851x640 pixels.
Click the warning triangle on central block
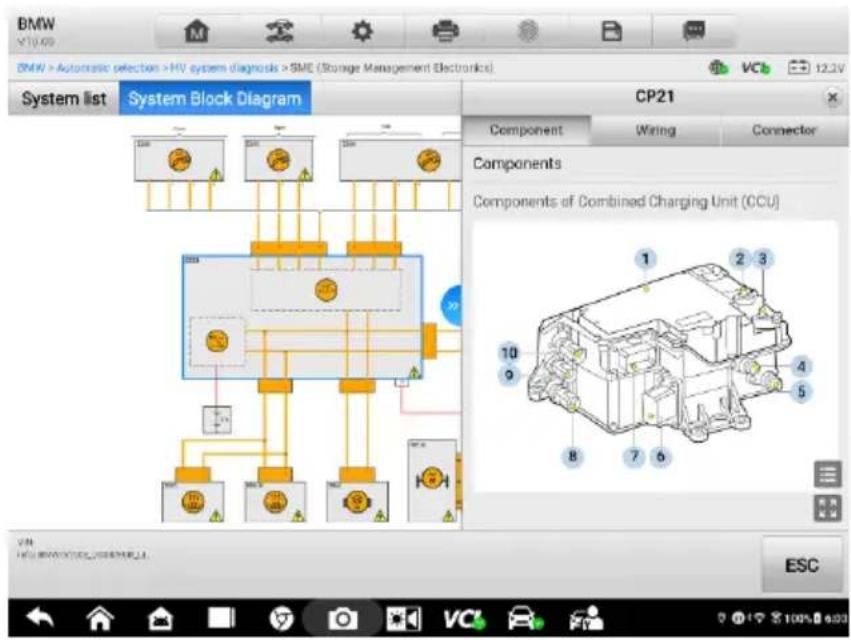tap(415, 372)
